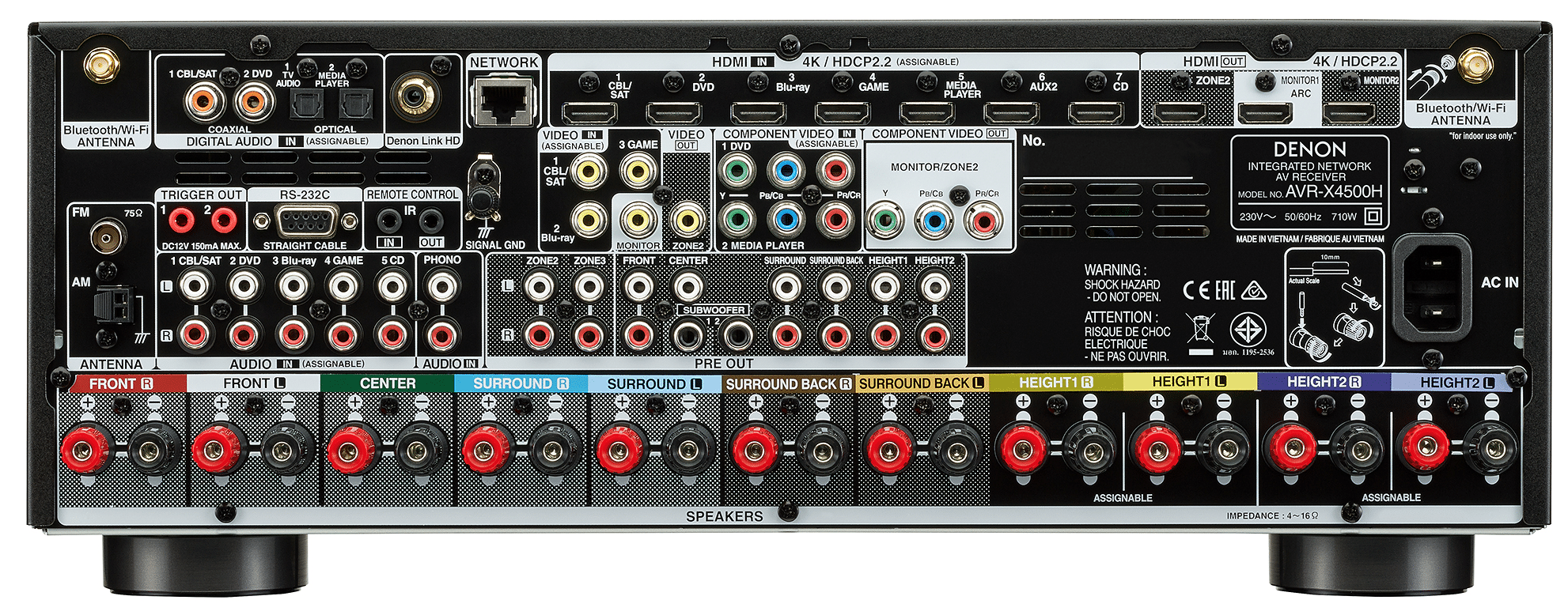
Task: Click the brown SURROUND BACK R label band
Action: point(789,383)
